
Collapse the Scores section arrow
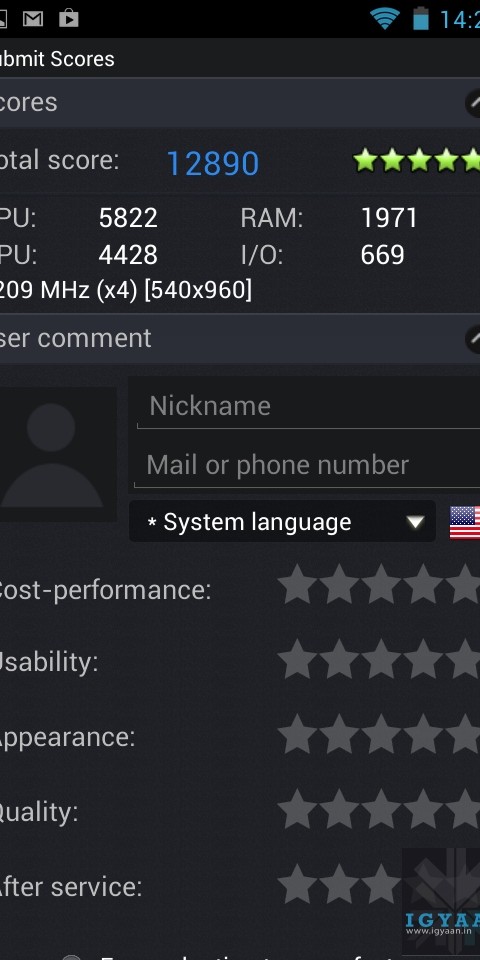(x=473, y=102)
